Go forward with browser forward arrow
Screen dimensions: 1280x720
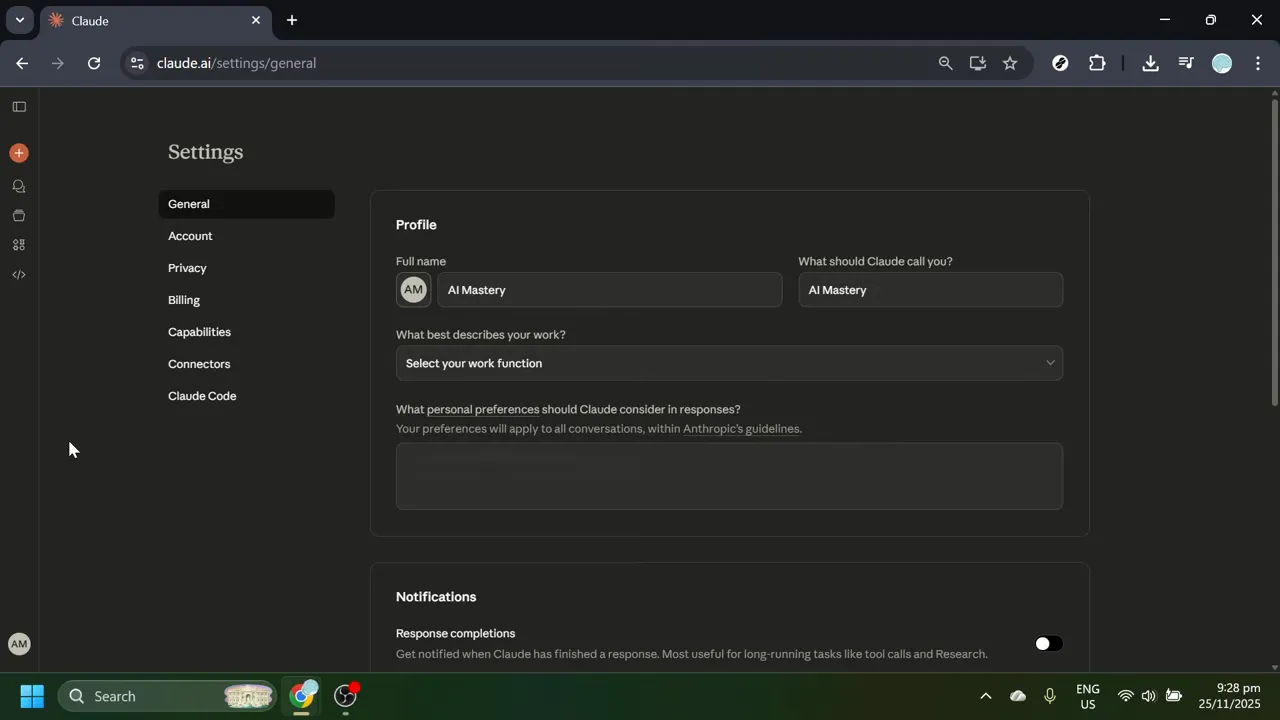(x=58, y=63)
